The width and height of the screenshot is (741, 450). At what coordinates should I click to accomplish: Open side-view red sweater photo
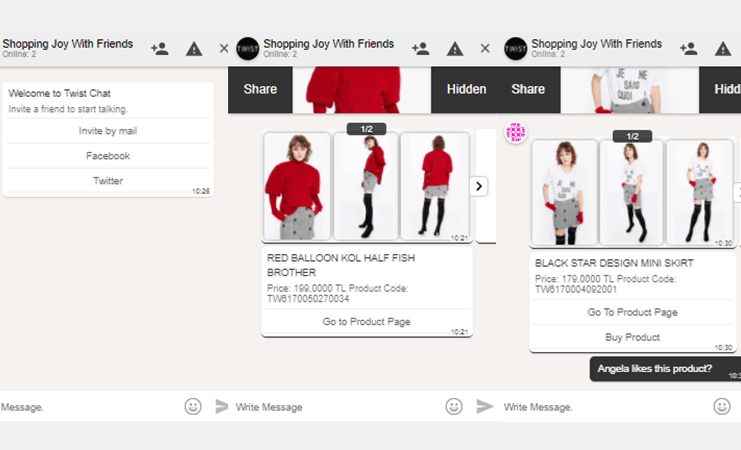tap(366, 186)
